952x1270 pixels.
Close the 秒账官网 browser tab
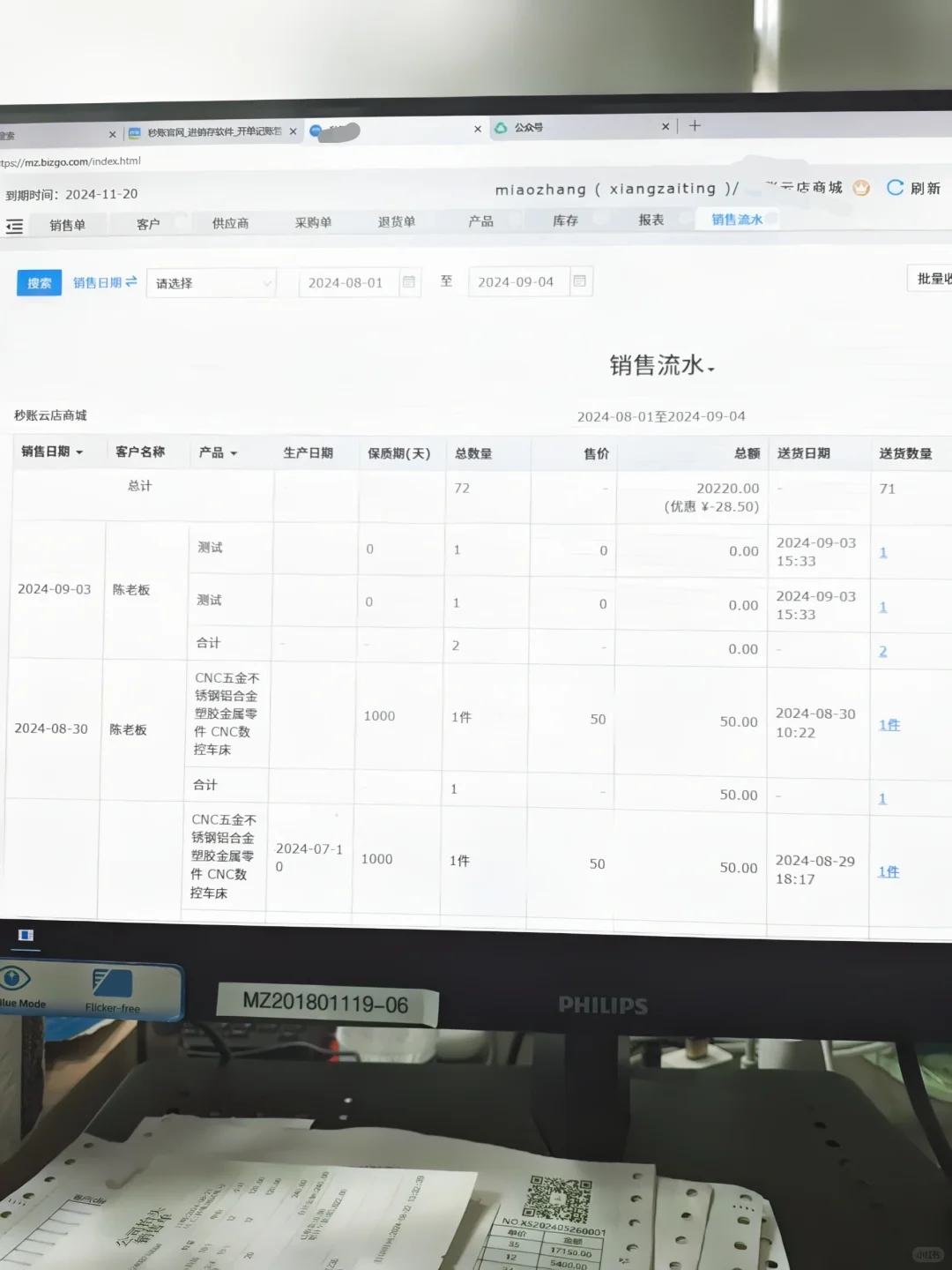(294, 131)
